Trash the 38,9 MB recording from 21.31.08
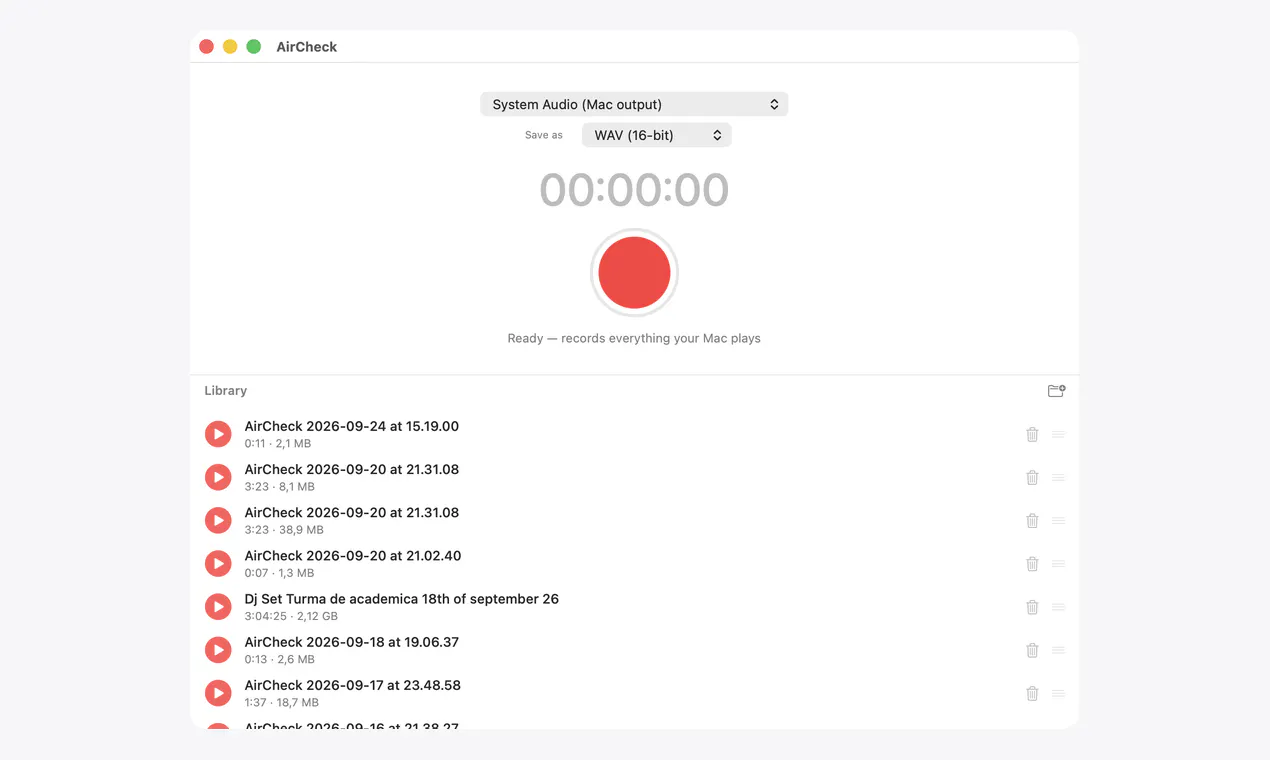The image size is (1270, 760). tap(1032, 520)
